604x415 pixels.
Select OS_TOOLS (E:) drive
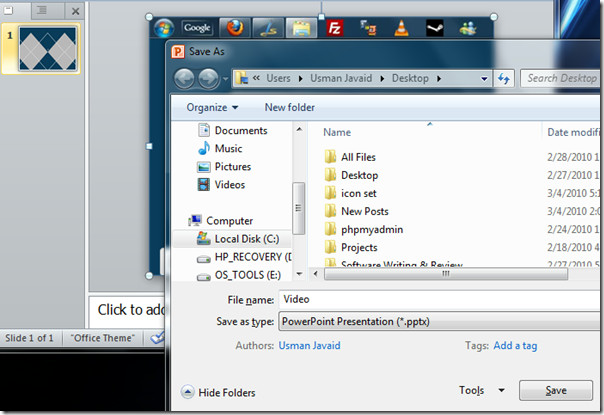pos(239,275)
